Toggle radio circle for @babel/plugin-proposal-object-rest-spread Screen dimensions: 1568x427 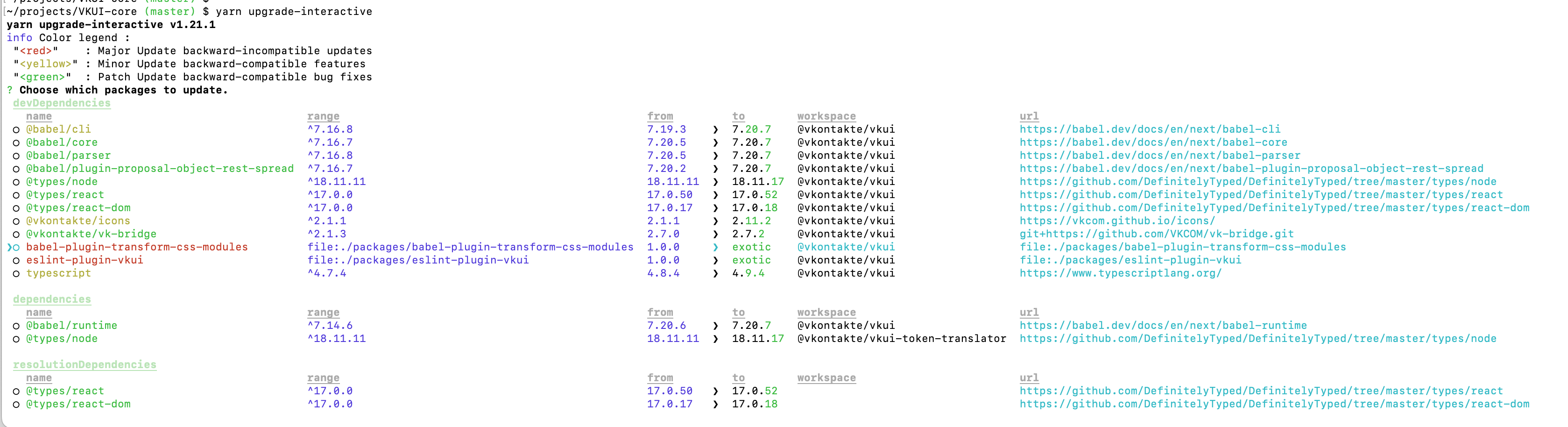16,169
